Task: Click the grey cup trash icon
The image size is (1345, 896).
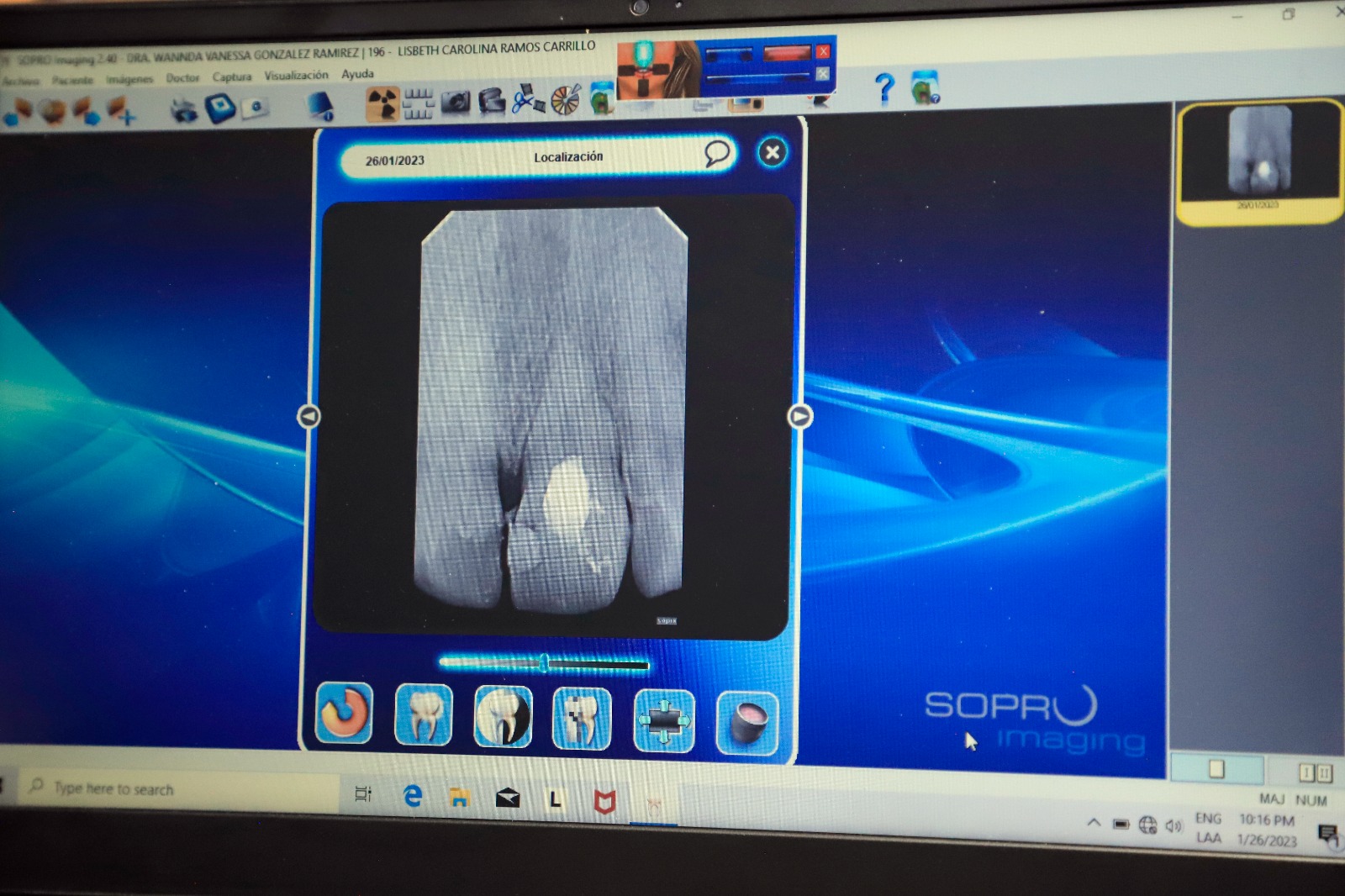Action: click(747, 723)
